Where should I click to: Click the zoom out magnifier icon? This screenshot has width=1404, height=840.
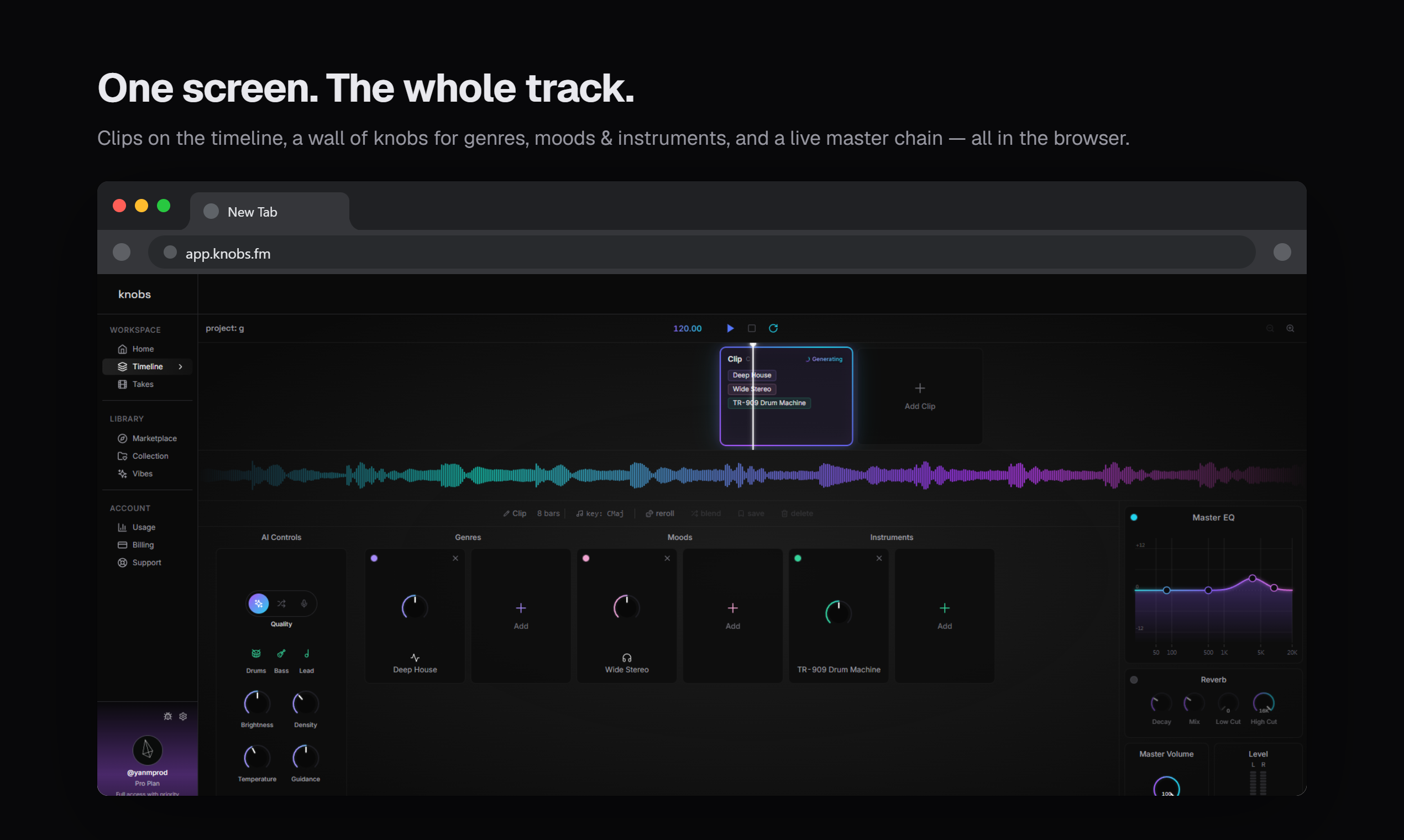coord(1270,328)
